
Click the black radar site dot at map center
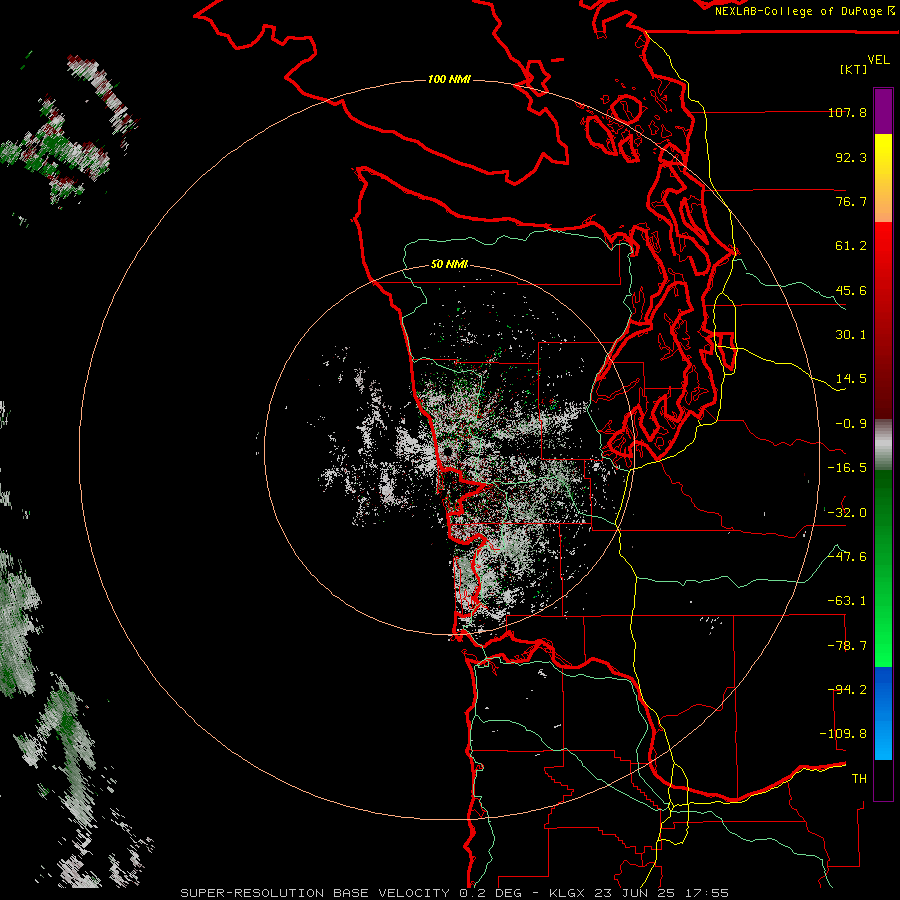[448, 452]
